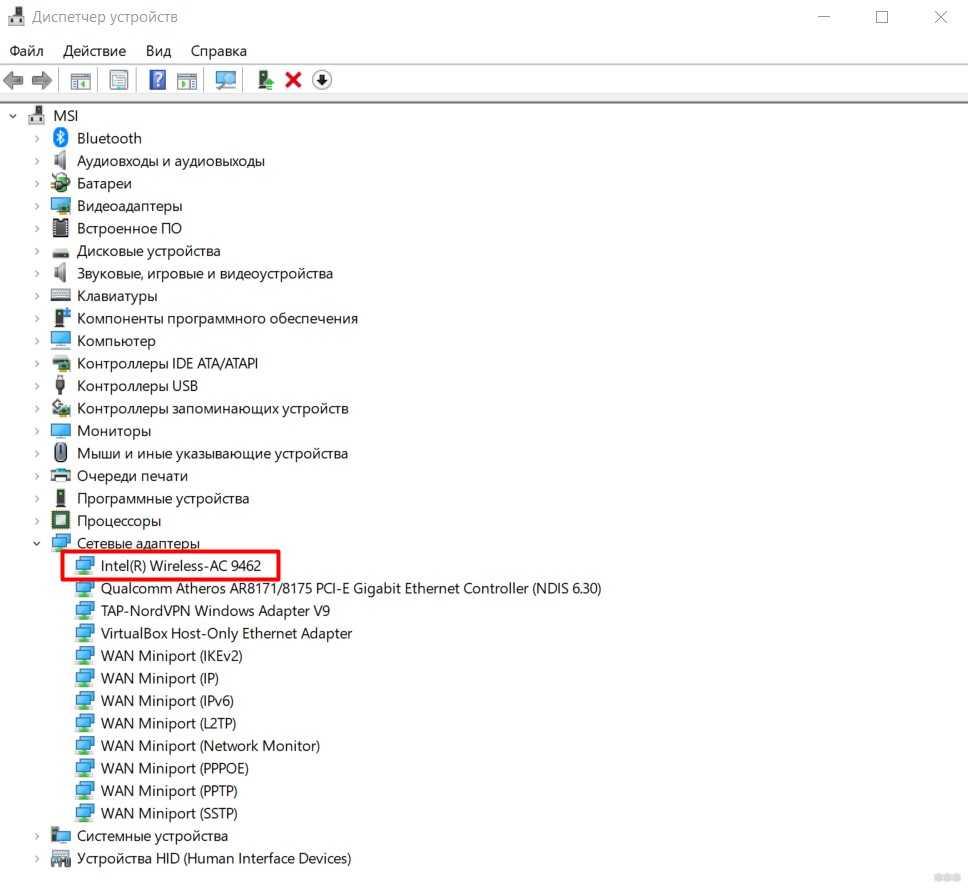Expand the Контроллеры USB category
The height and width of the screenshot is (891, 968).
pos(37,387)
